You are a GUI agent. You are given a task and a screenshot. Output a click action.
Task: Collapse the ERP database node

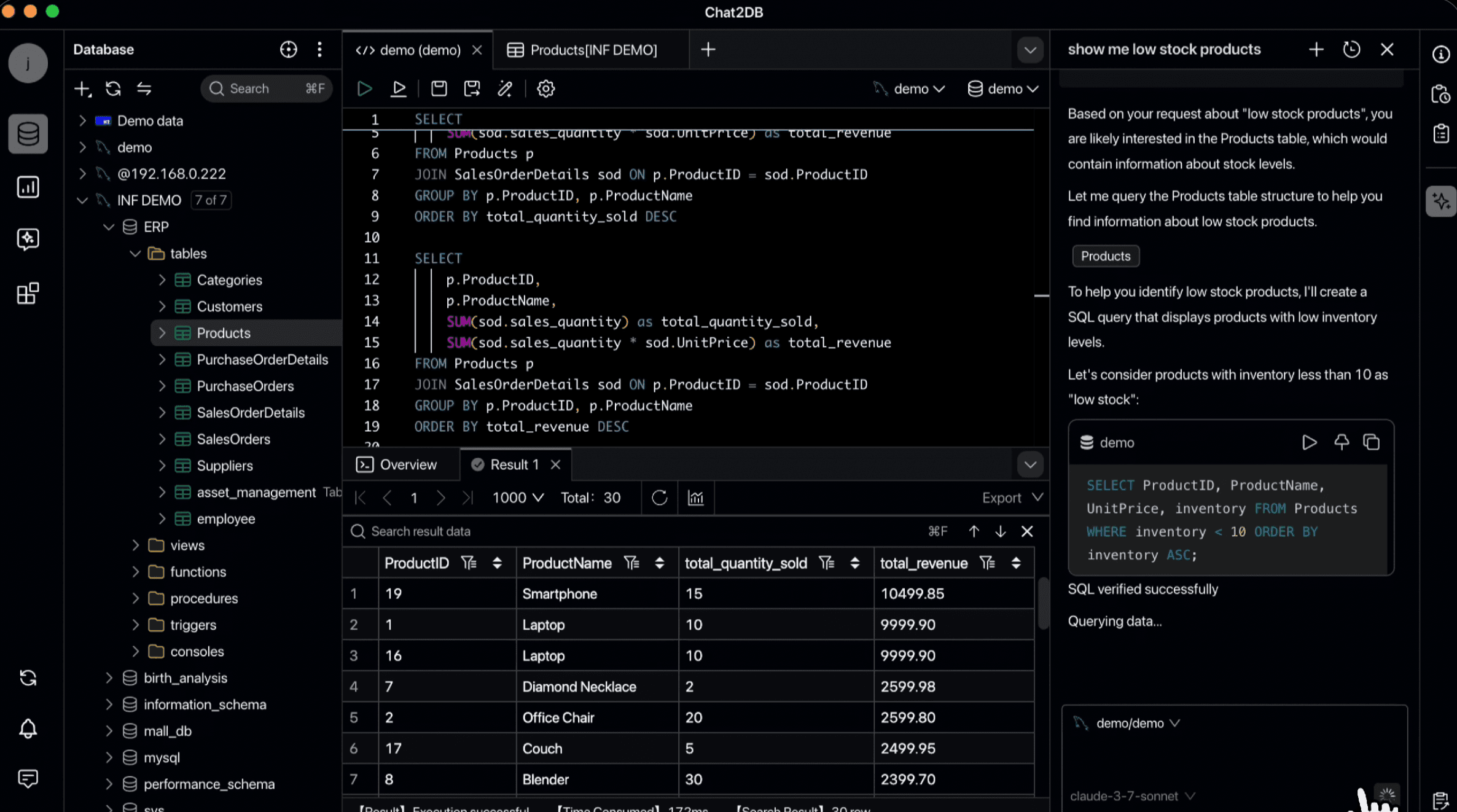tap(109, 227)
